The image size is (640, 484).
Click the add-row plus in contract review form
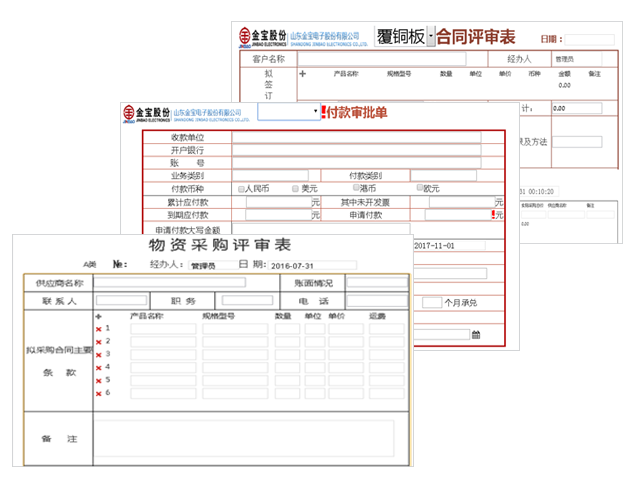click(x=303, y=74)
